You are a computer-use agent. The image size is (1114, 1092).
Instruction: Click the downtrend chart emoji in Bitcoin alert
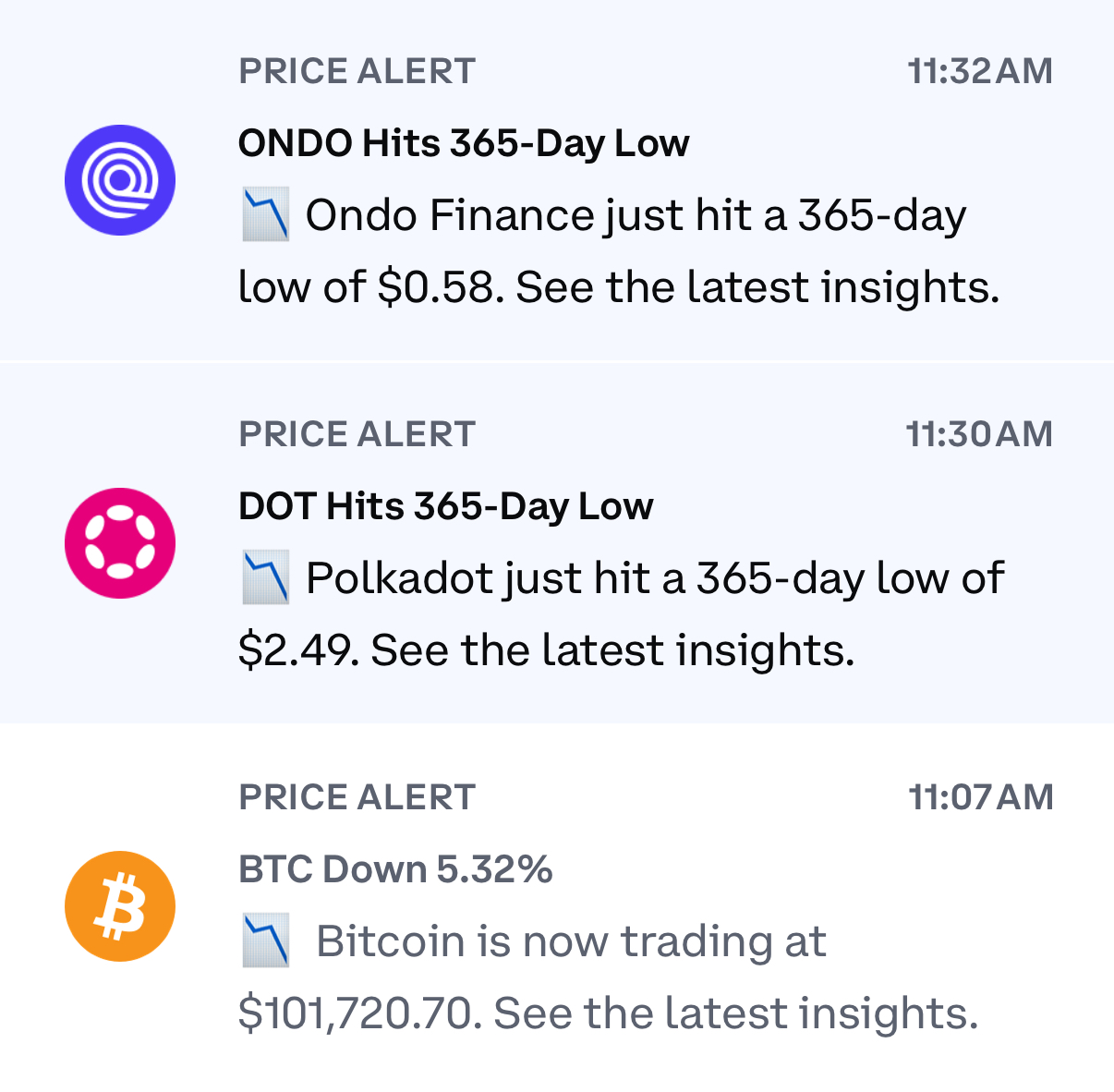tap(265, 940)
